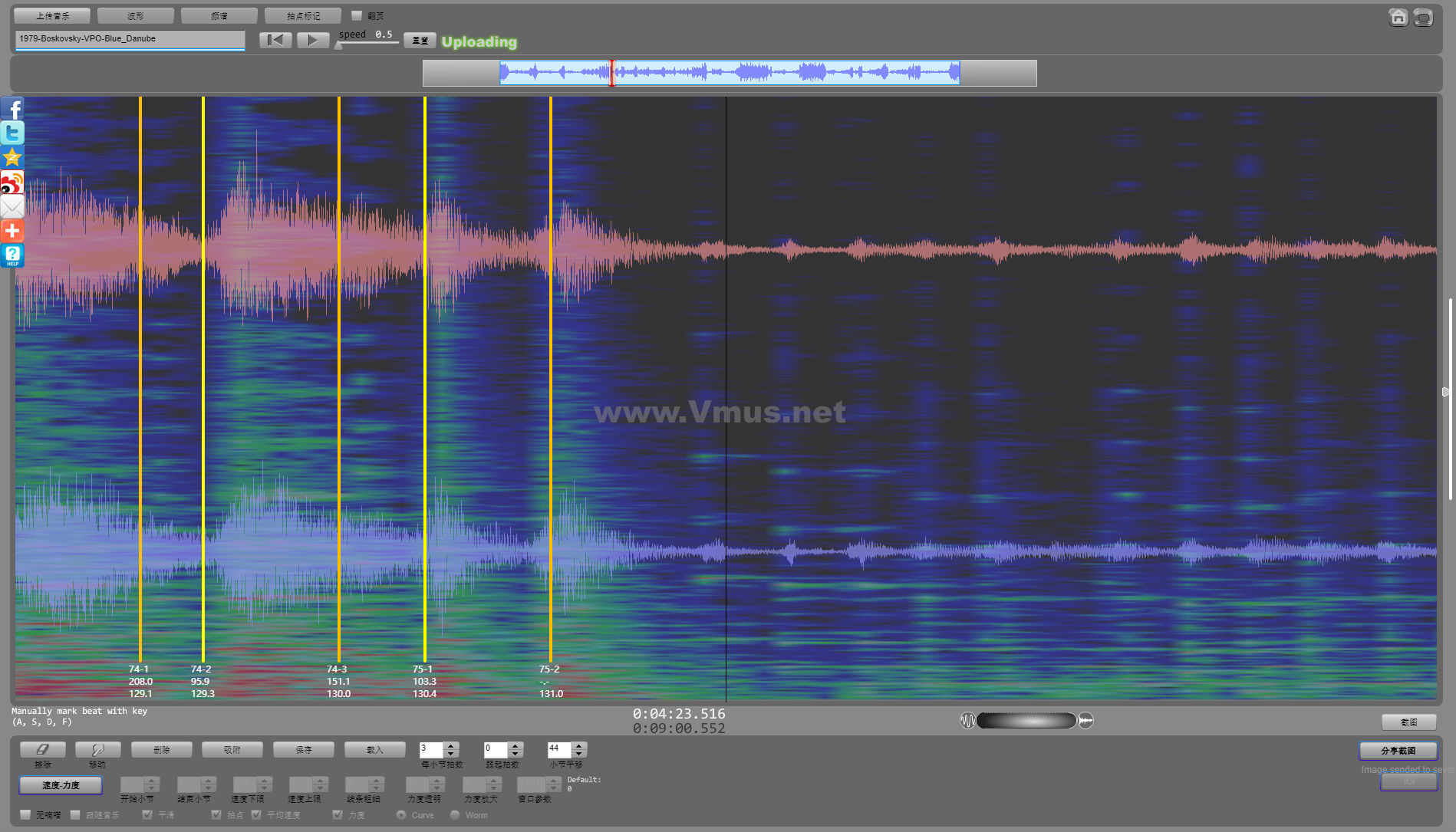Switch to the 频谱 spectrum view
Image resolution: width=1456 pixels, height=832 pixels.
coord(219,15)
